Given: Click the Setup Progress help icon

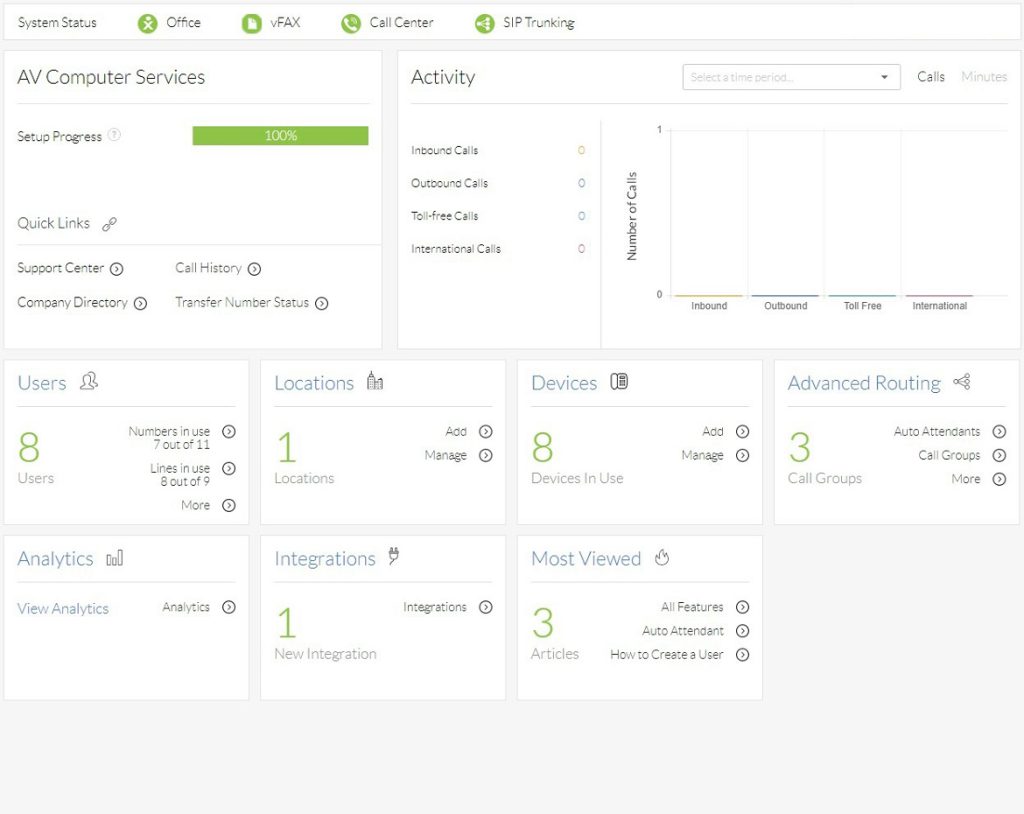Looking at the screenshot, I should pyautogui.click(x=114, y=135).
